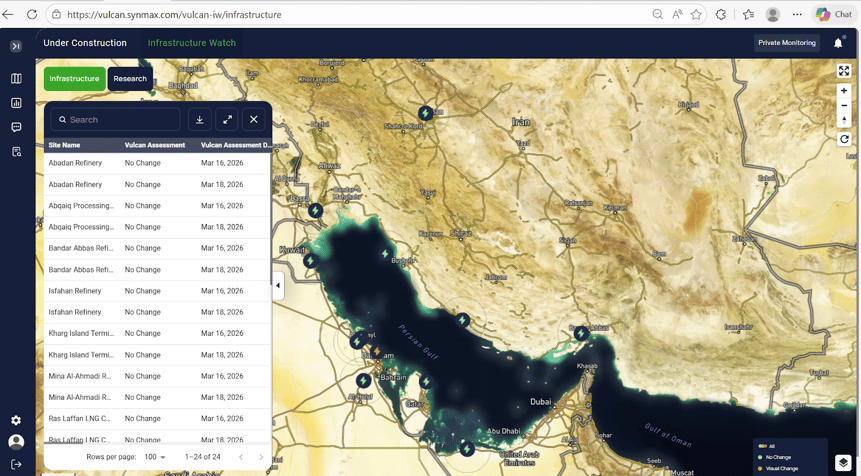
Task: Open the rows per page dropdown
Action: click(x=156, y=457)
